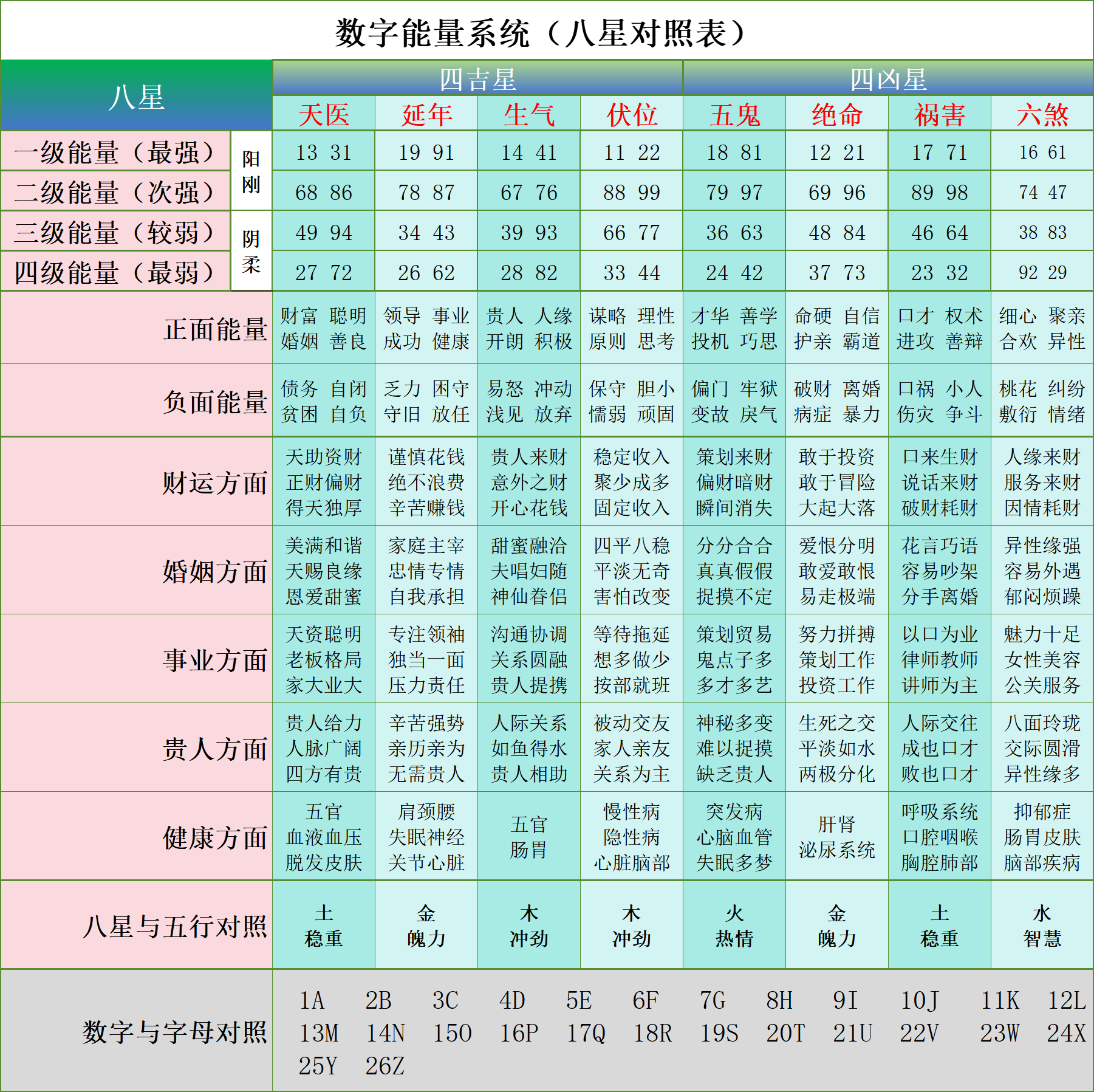The height and width of the screenshot is (1092, 1094).
Task: Select cell with numbers 13 31
Action: pos(324,151)
